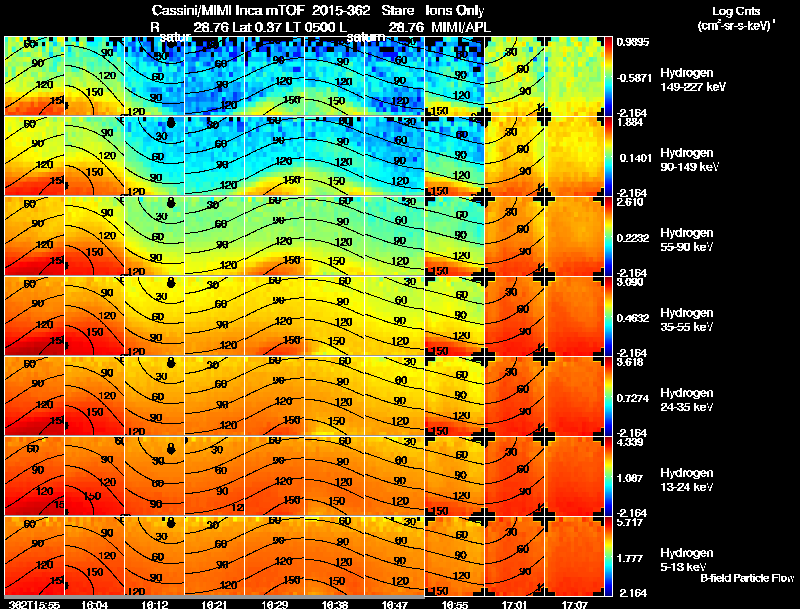
Task: Click the 'MIMI/APL' text in the header
Action: click(461, 27)
